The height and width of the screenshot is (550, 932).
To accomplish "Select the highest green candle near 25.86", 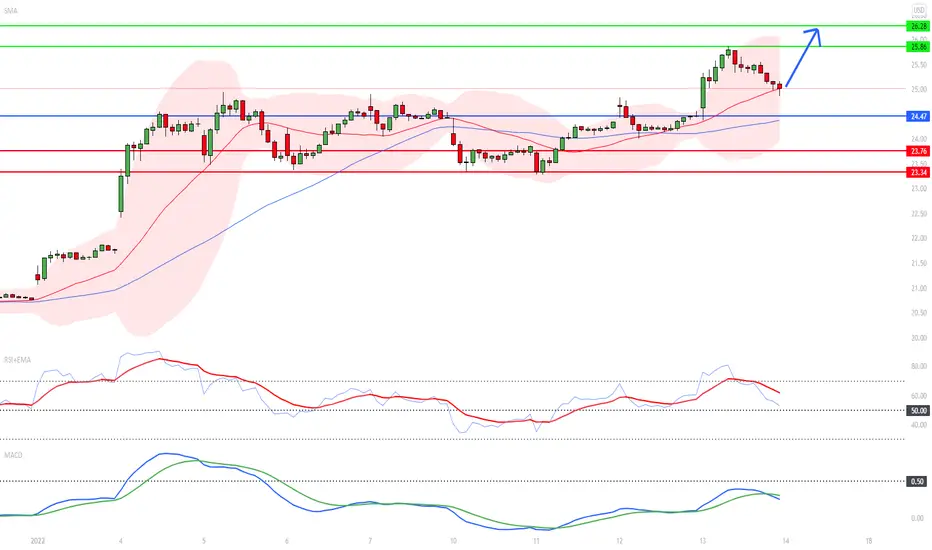I will pyautogui.click(x=728, y=52).
